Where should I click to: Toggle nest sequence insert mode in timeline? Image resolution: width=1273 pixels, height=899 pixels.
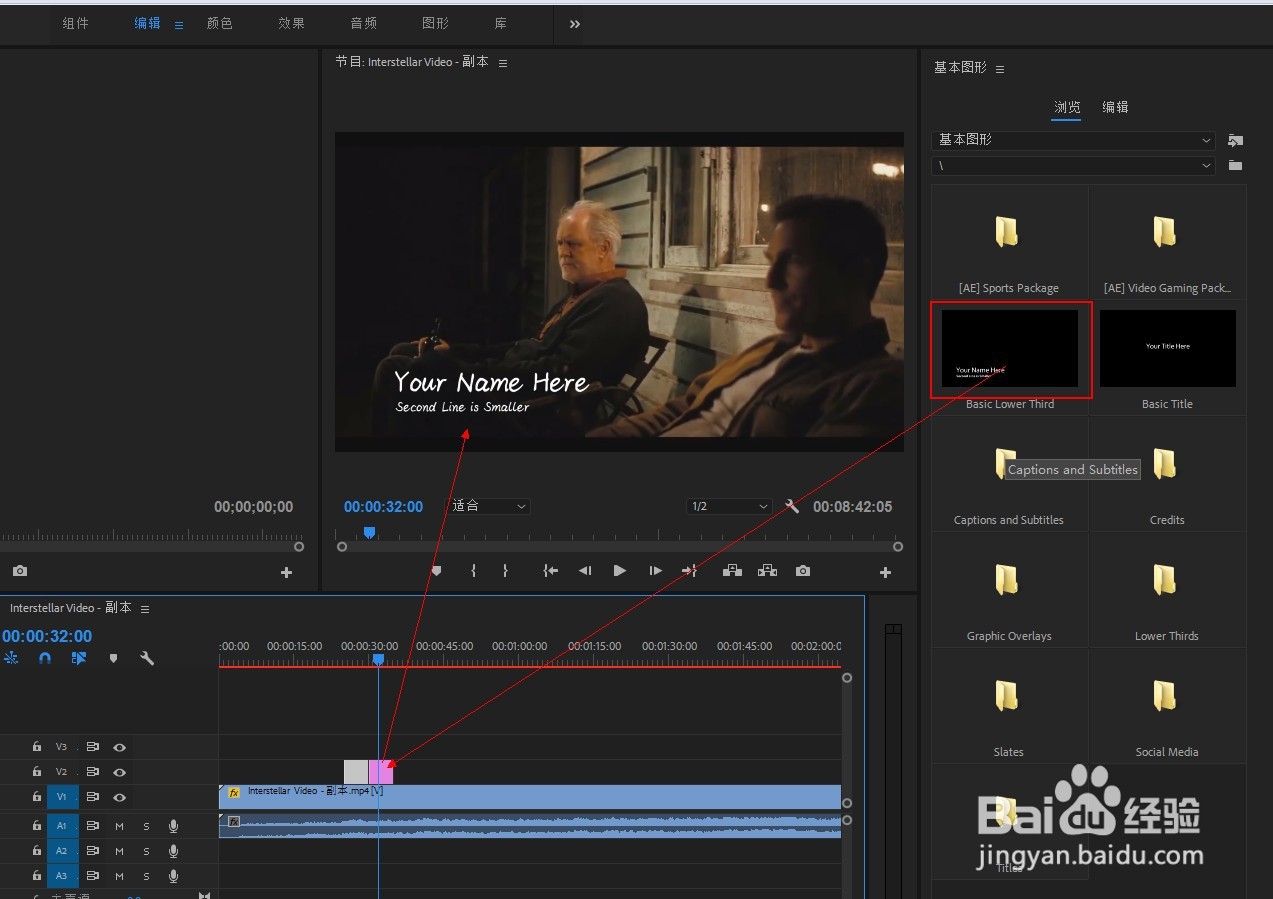(12, 658)
